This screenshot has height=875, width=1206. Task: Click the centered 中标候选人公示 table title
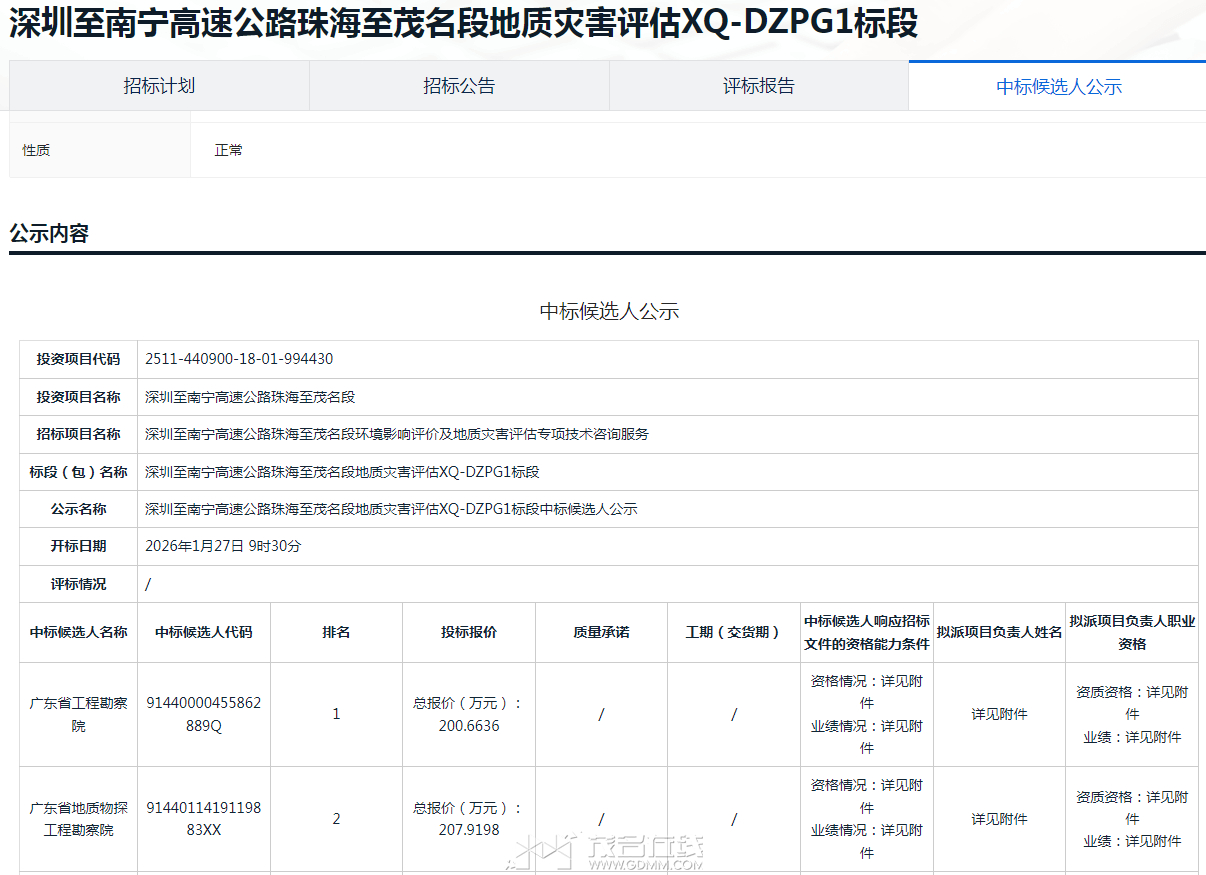tap(609, 311)
